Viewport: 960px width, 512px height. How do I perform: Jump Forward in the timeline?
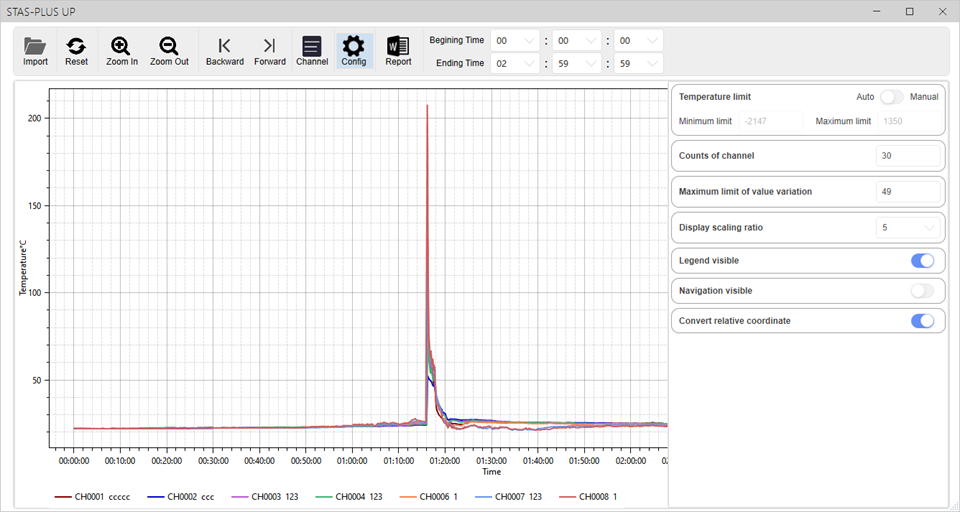pos(269,51)
